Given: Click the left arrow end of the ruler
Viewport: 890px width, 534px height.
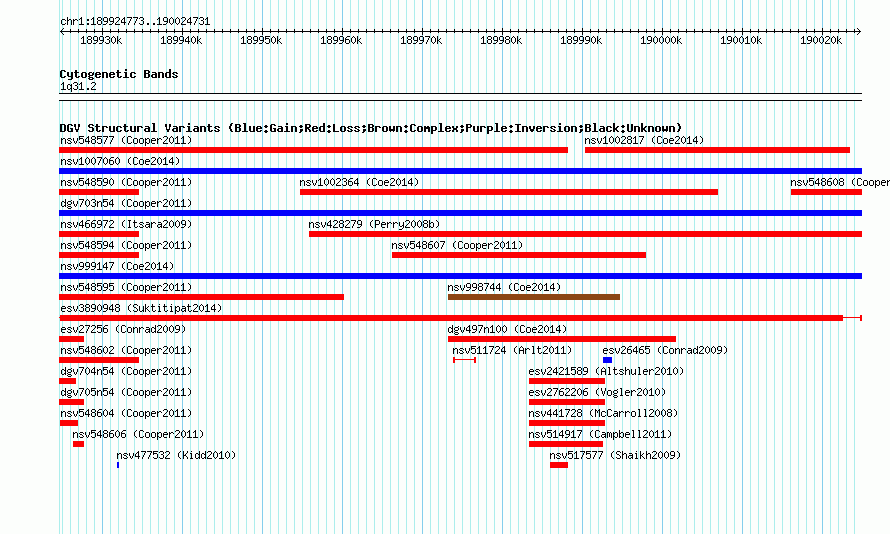Looking at the screenshot, I should coord(62,32).
